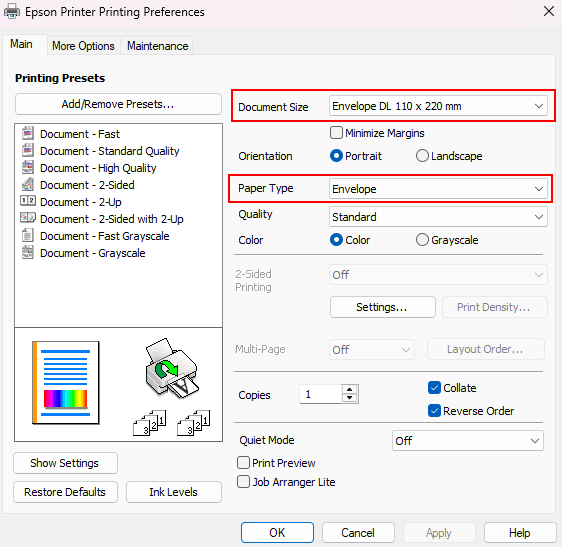
Task: Click the Document - Fast preset icon
Action: tap(28, 133)
